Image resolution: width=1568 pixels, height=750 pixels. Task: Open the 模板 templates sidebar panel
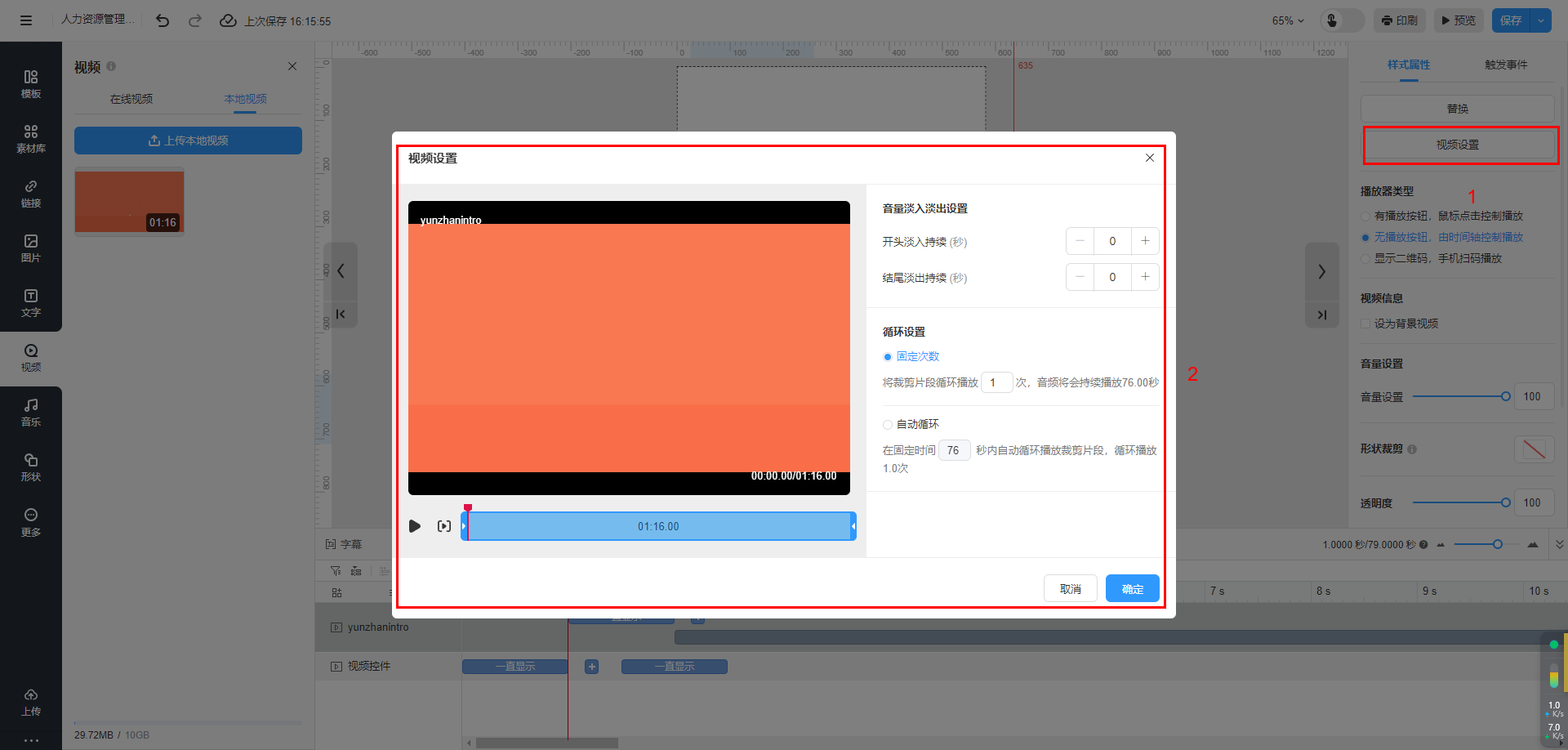(x=31, y=83)
